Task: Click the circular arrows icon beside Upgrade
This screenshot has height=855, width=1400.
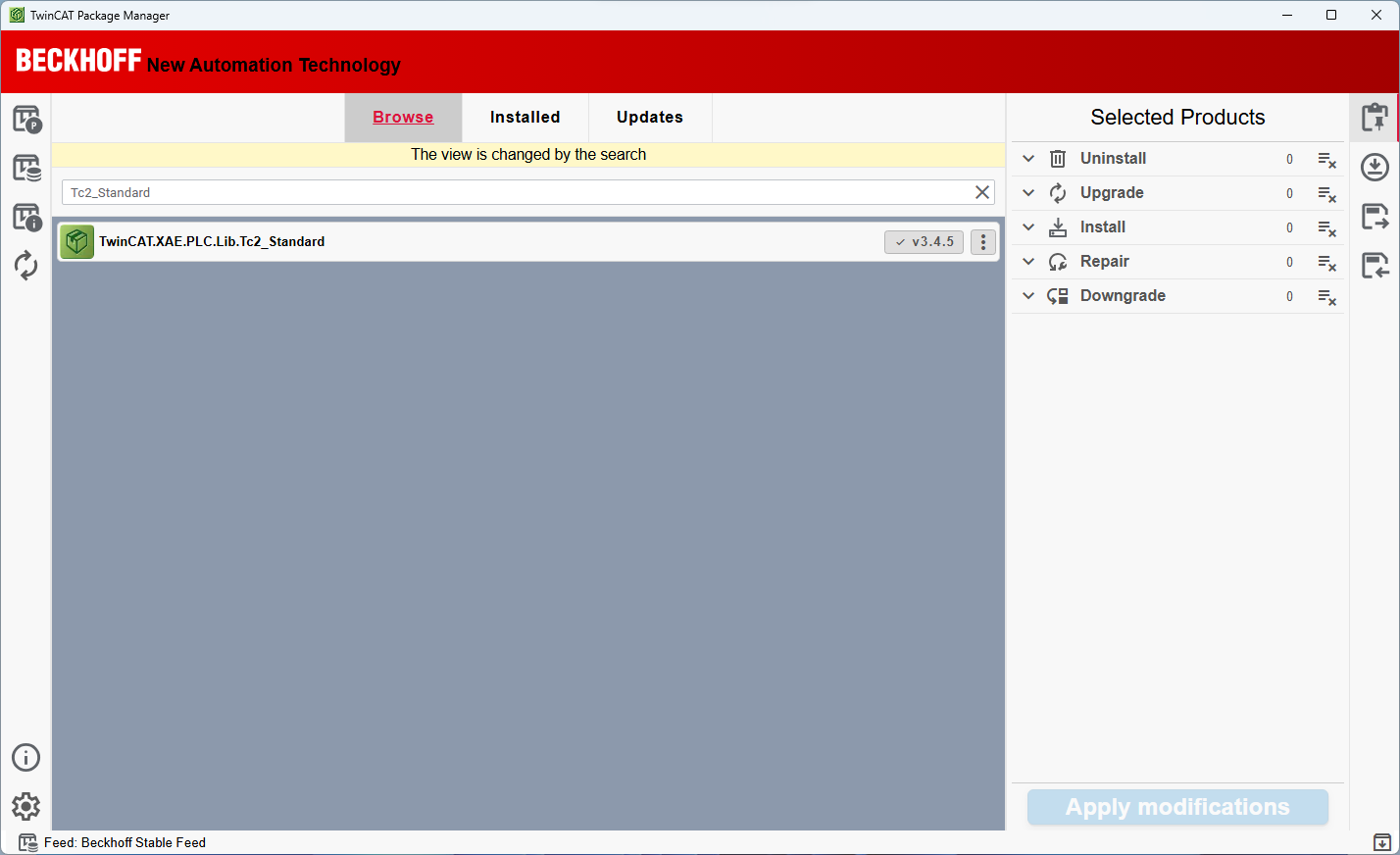Action: point(1058,193)
